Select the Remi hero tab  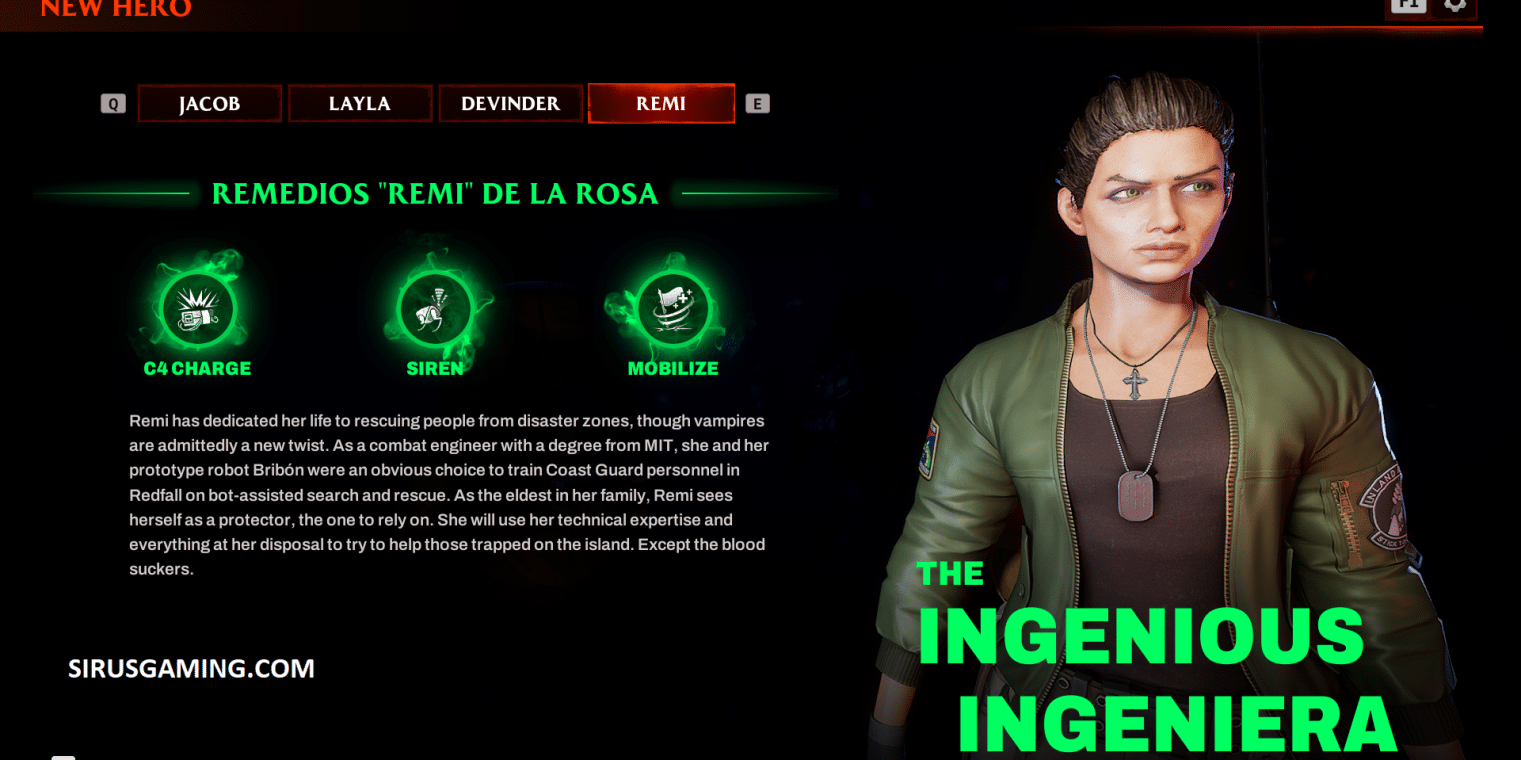pyautogui.click(x=661, y=103)
